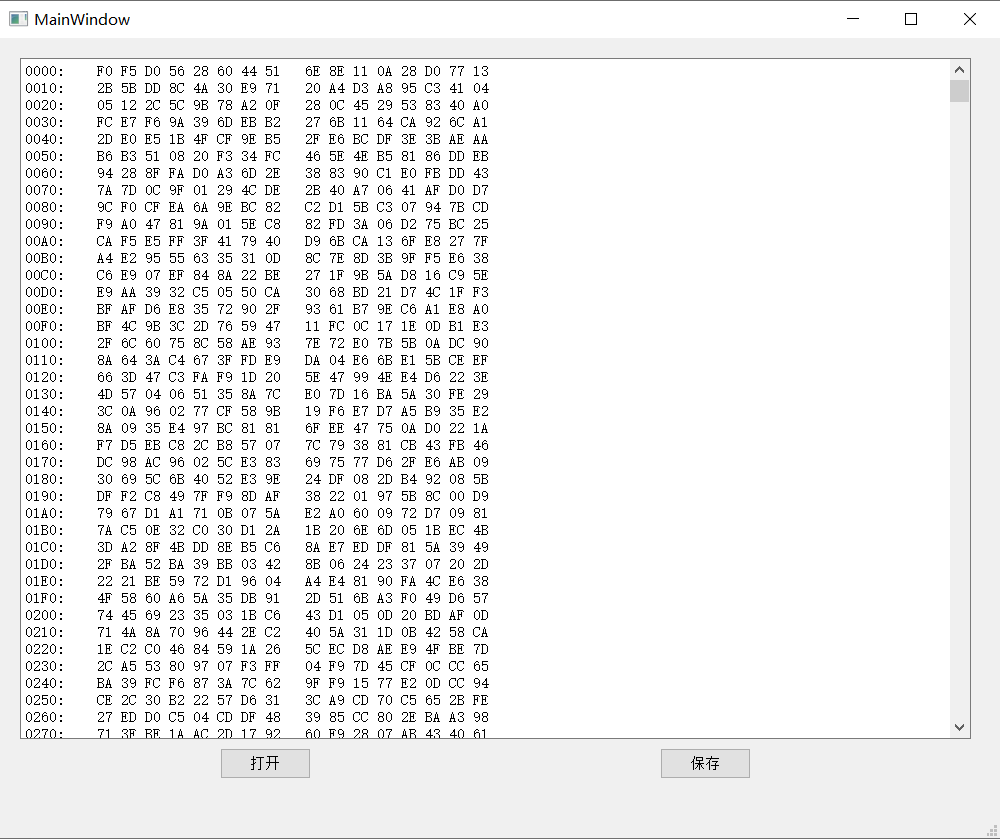
Task: Click the address label 0080:
Action: (45, 207)
